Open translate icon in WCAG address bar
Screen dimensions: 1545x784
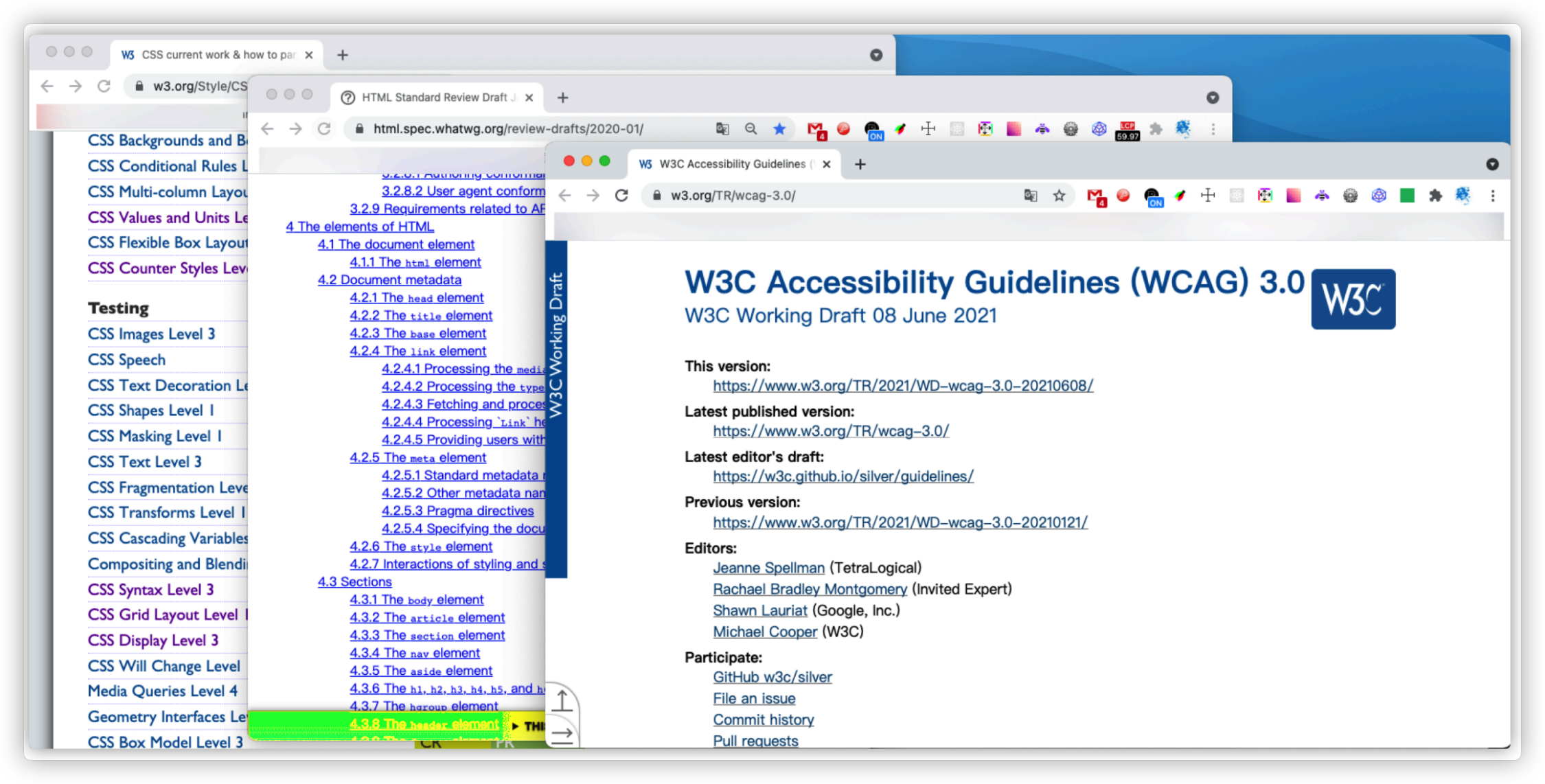(1030, 196)
